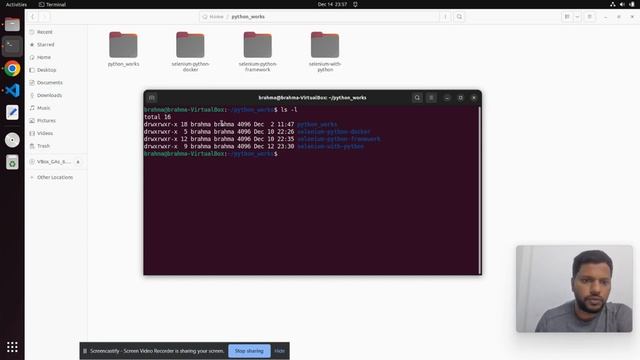This screenshot has width=640, height=360.
Task: Open the Trash icon in the dock
Action: [x=12, y=162]
